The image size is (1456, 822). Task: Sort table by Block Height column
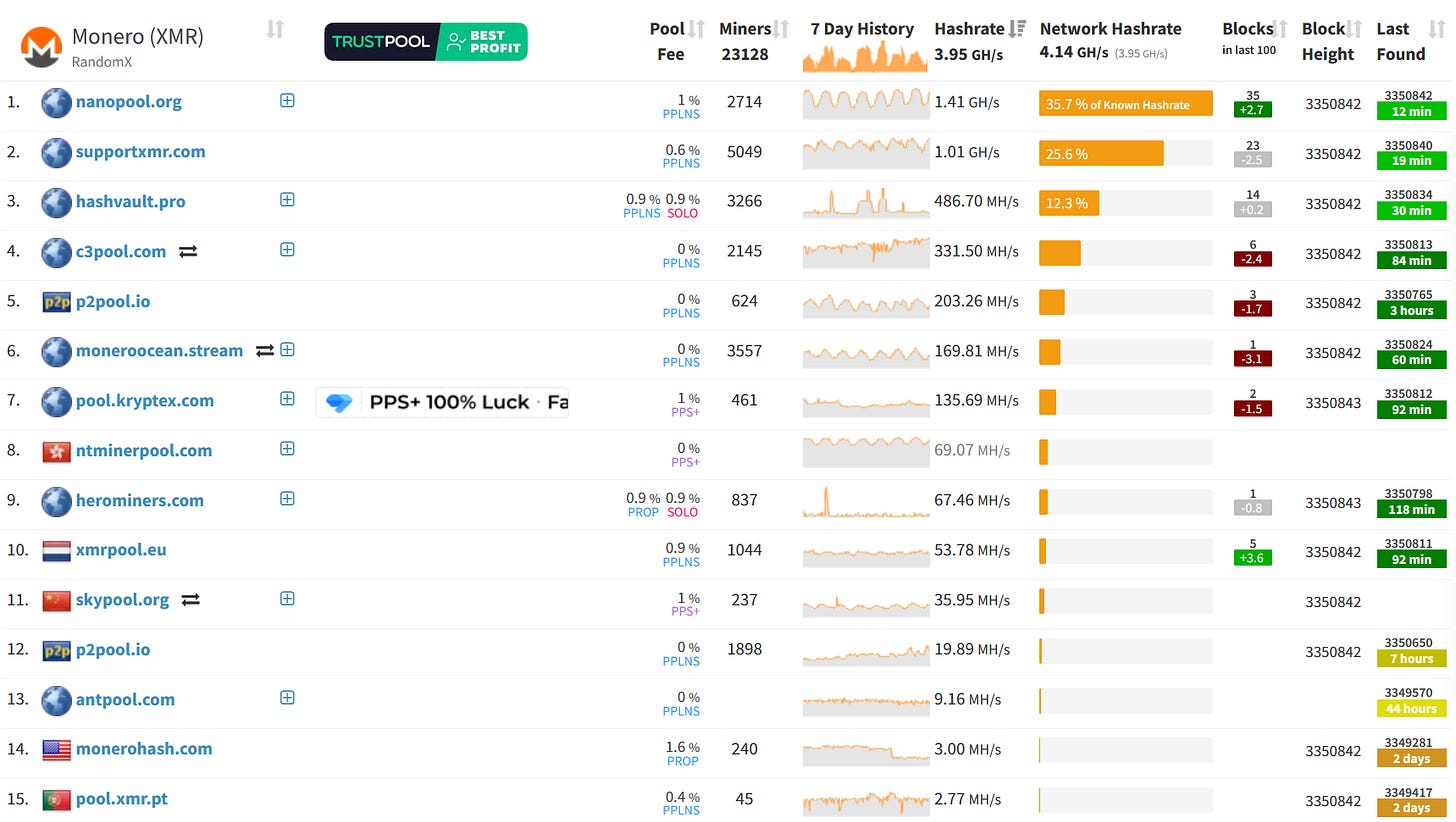click(1354, 29)
